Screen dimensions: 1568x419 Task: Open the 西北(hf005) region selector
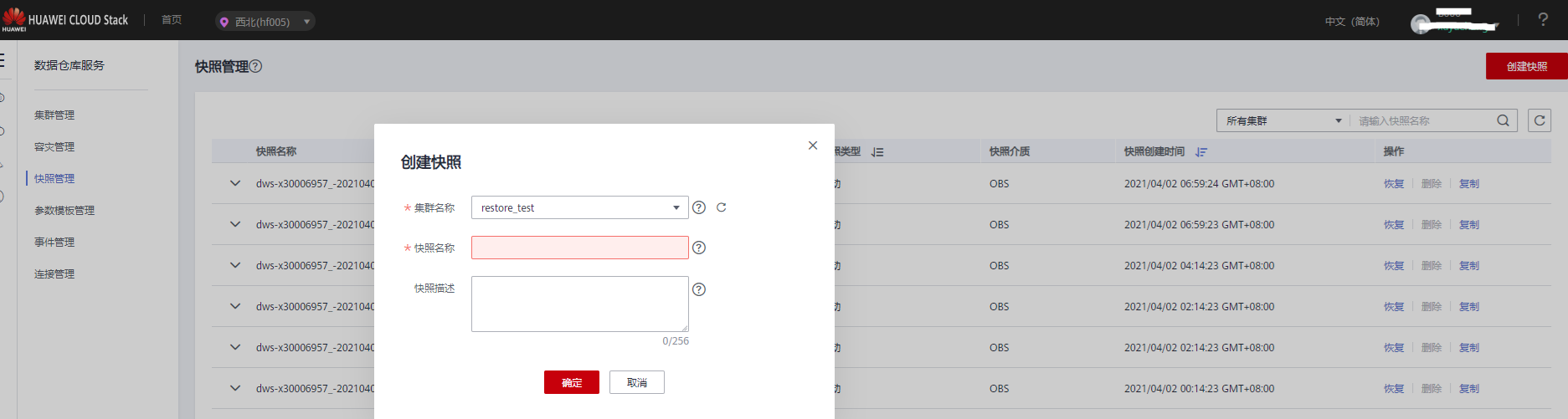[x=265, y=22]
